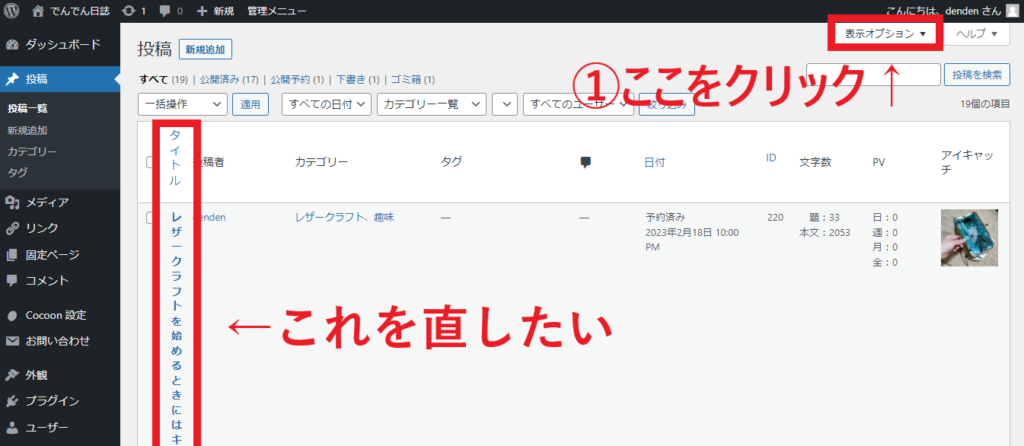Click the post's featured image thumbnail

969,238
